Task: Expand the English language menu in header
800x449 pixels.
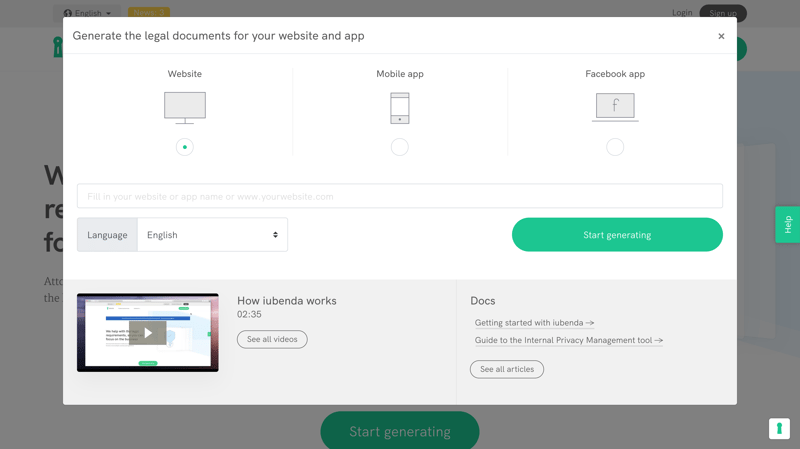Action: [88, 13]
